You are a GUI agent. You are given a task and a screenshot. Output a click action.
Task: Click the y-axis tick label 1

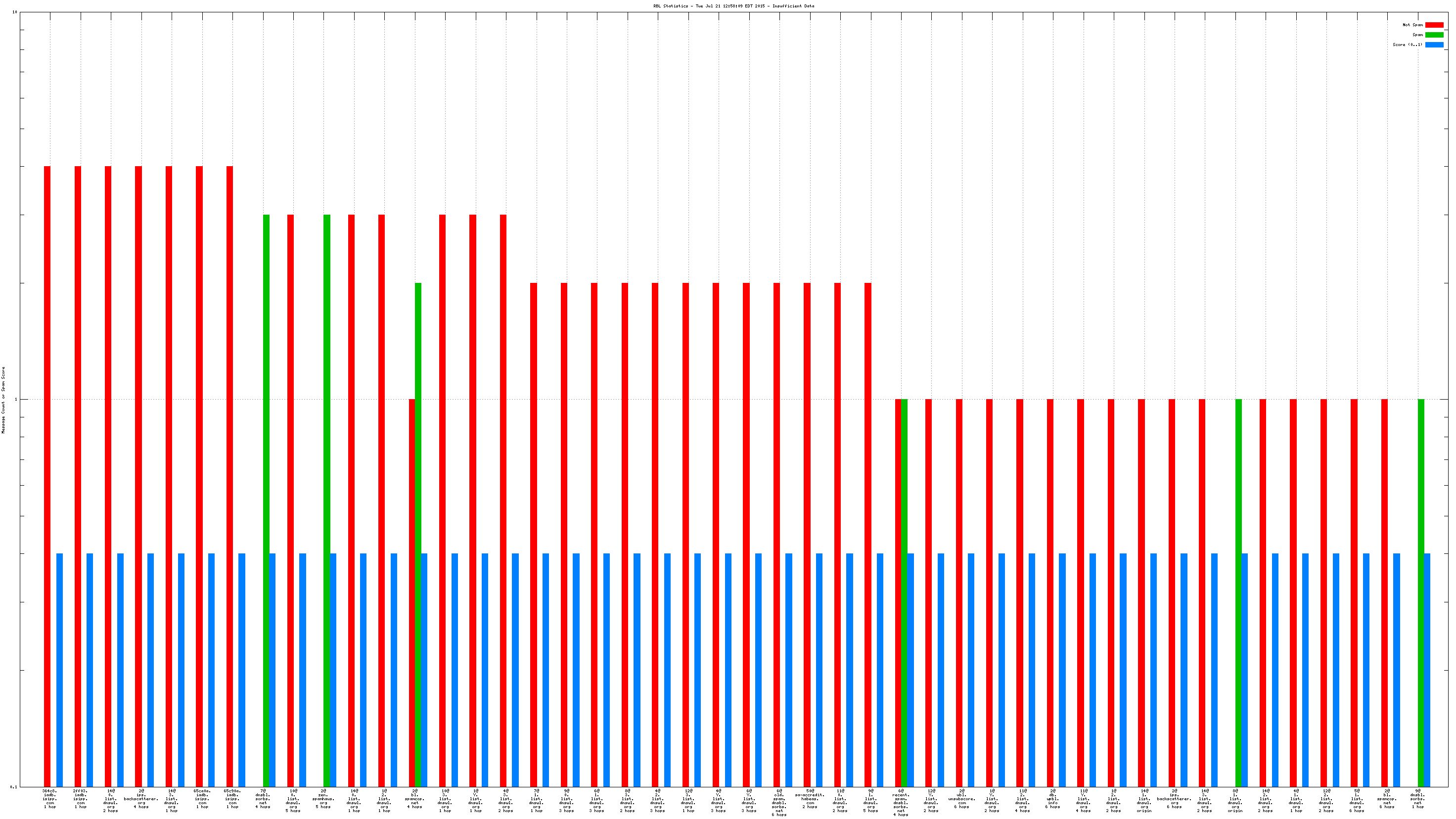click(16, 400)
